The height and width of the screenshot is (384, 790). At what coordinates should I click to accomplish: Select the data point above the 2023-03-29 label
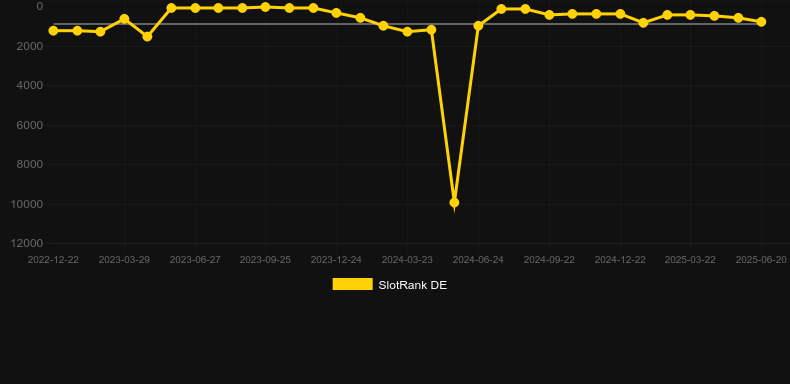tap(124, 19)
